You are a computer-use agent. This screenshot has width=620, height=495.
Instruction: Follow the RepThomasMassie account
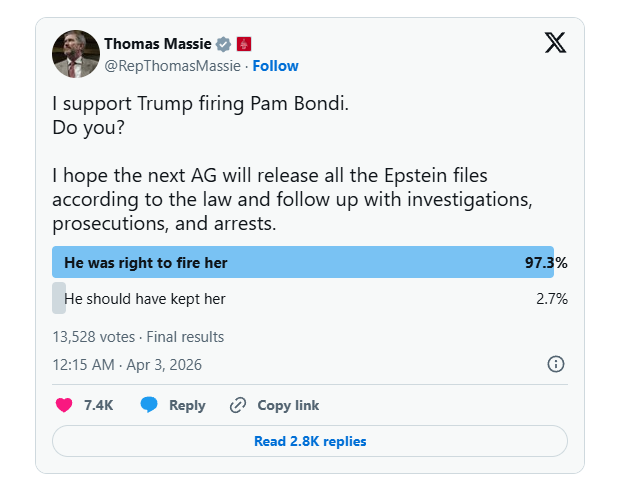(275, 66)
